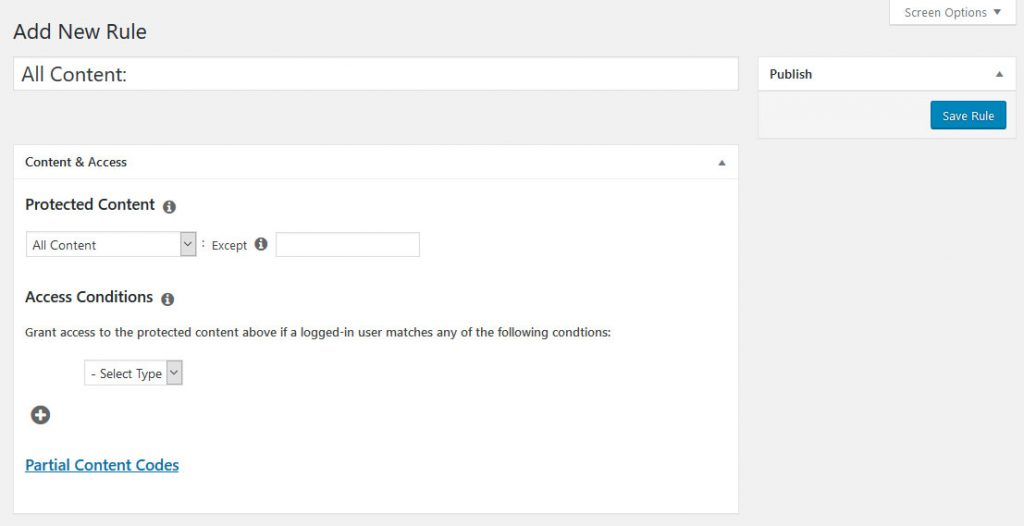Screen dimensions: 1024x526
Task: Focus the rule title text field
Action: point(375,74)
